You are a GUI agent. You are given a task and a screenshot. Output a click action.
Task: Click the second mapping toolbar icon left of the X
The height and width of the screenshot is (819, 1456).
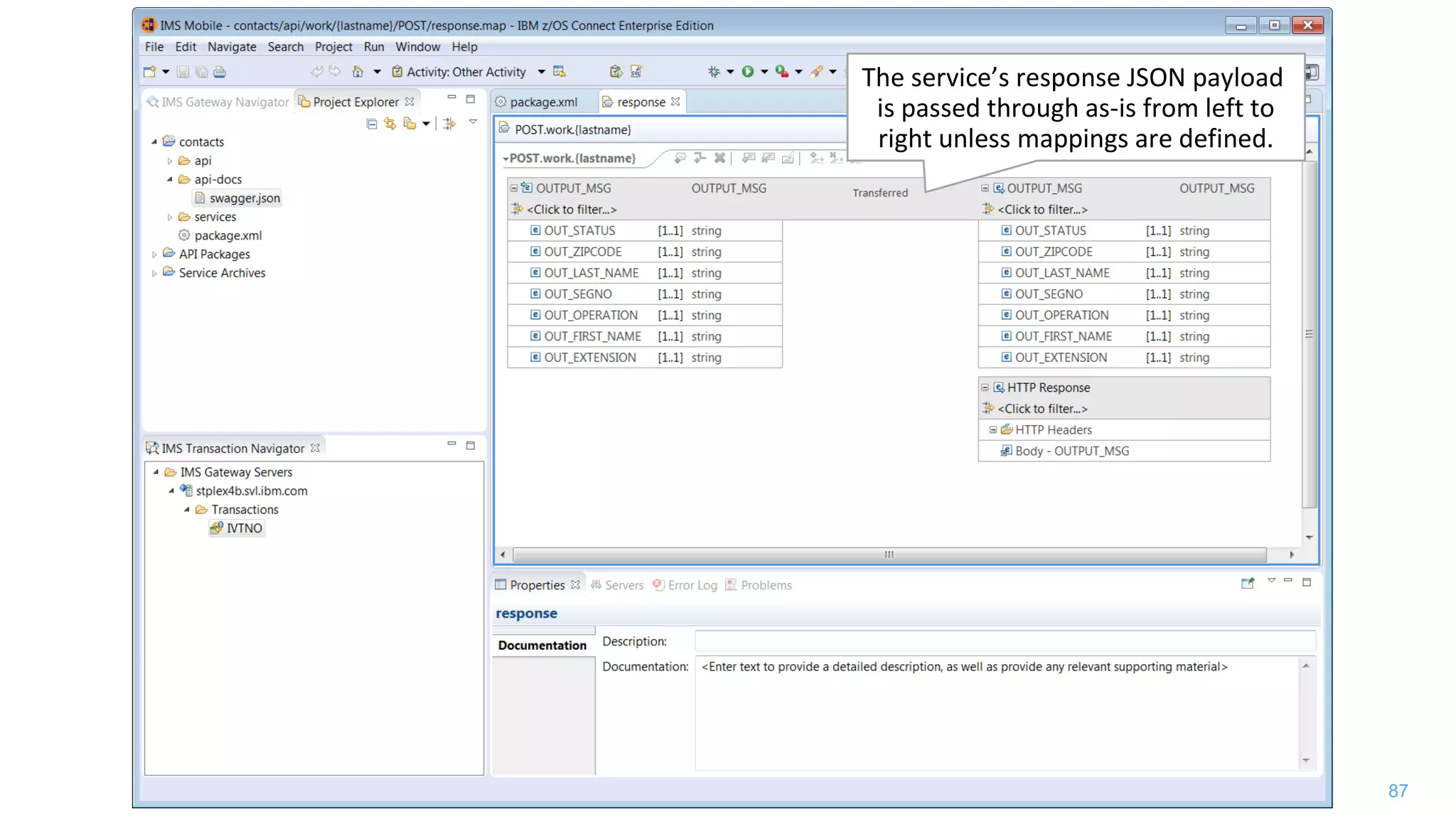pyautogui.click(x=700, y=158)
